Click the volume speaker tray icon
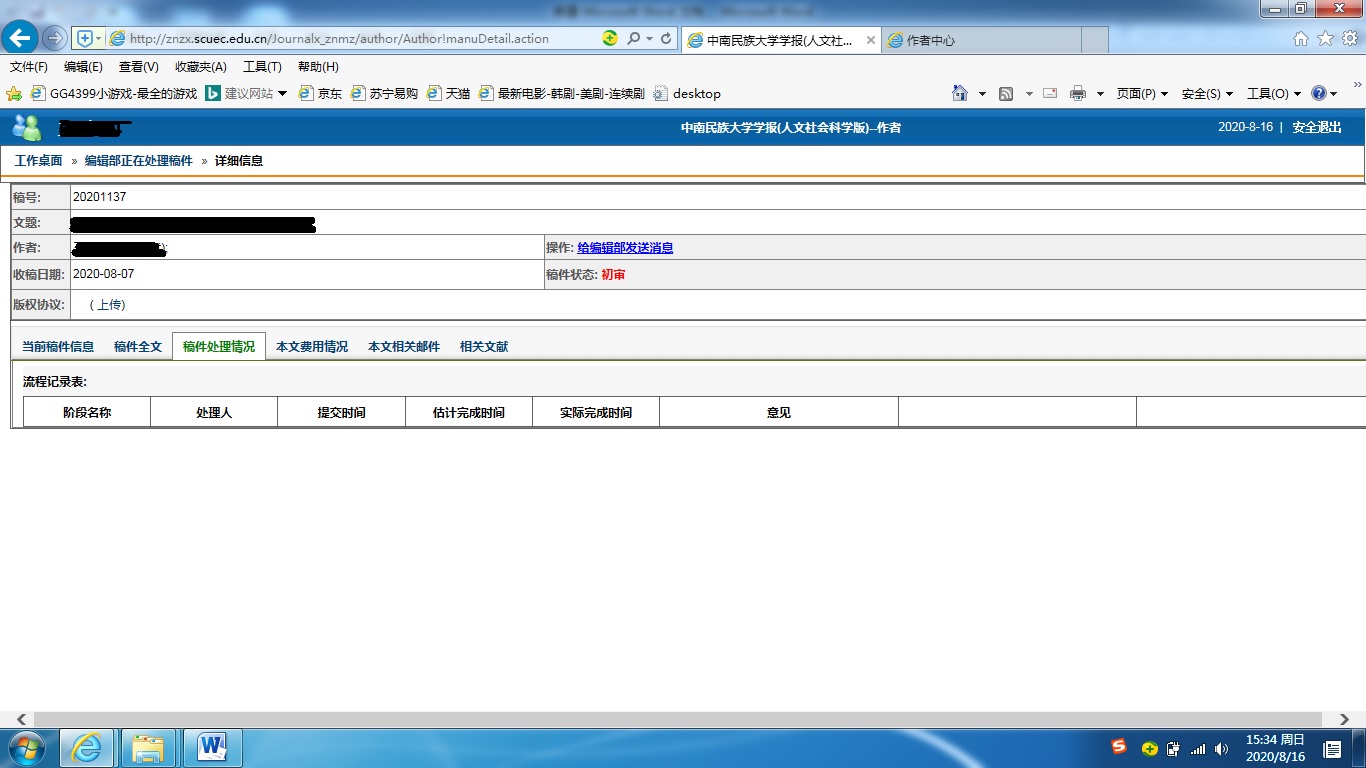This screenshot has width=1366, height=768. tap(1221, 749)
